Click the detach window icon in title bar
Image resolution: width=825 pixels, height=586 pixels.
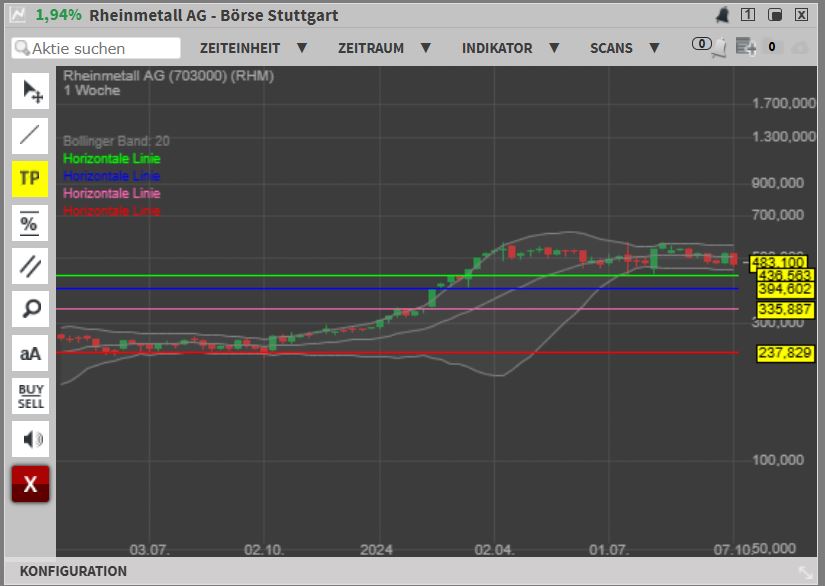coord(775,15)
